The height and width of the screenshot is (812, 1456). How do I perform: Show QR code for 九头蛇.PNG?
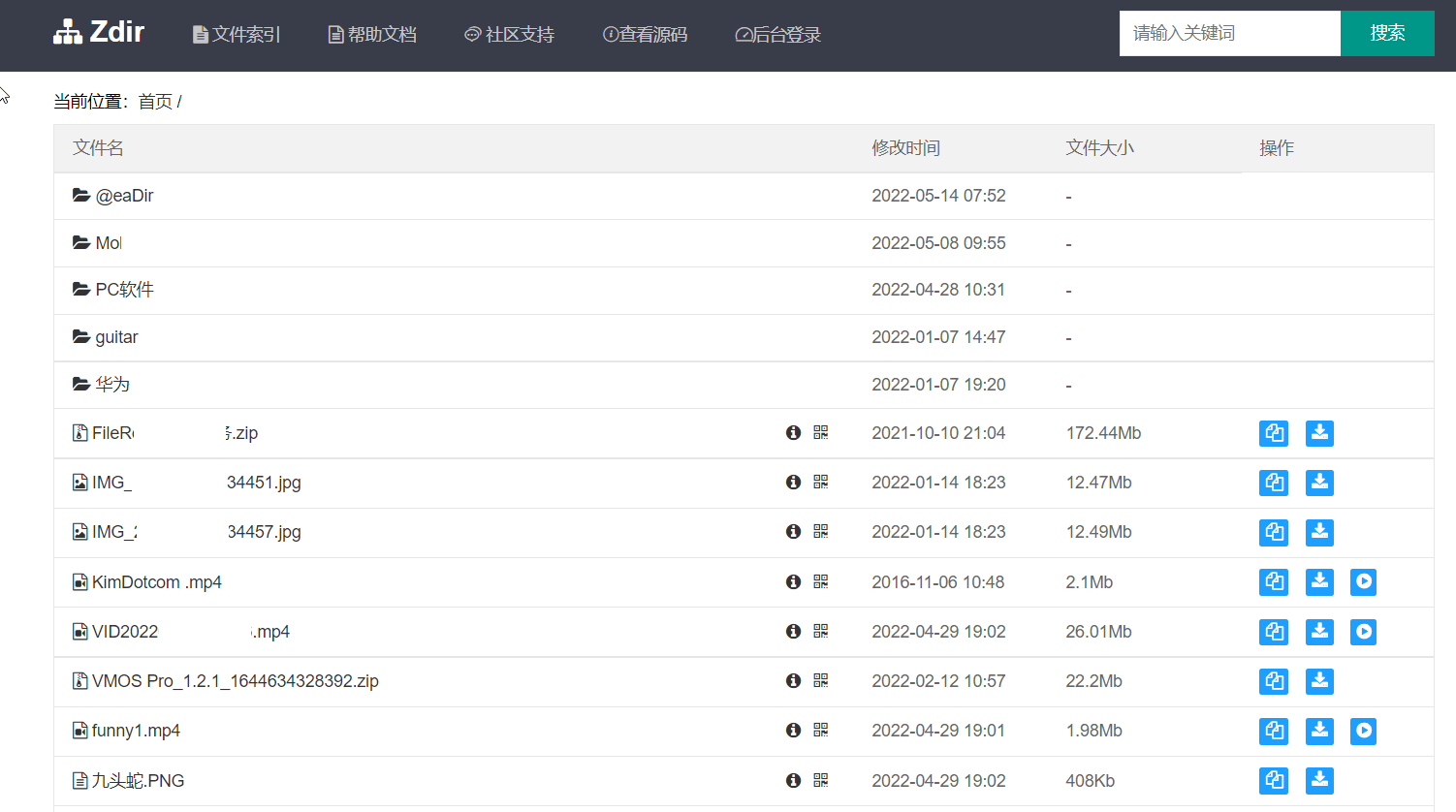tap(820, 780)
